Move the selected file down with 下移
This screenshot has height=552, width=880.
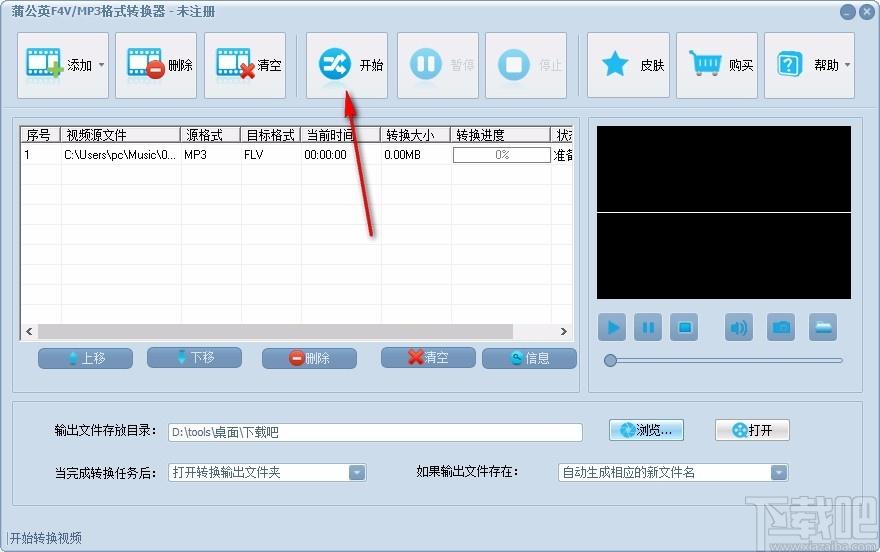pyautogui.click(x=195, y=357)
